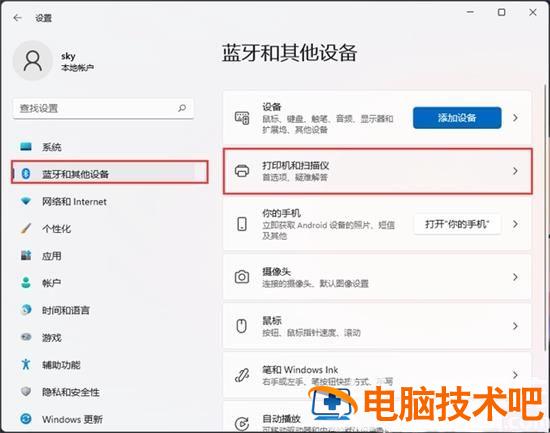Click the phone icon for 你的手机
This screenshot has height=433, width=550.
pyautogui.click(x=242, y=224)
